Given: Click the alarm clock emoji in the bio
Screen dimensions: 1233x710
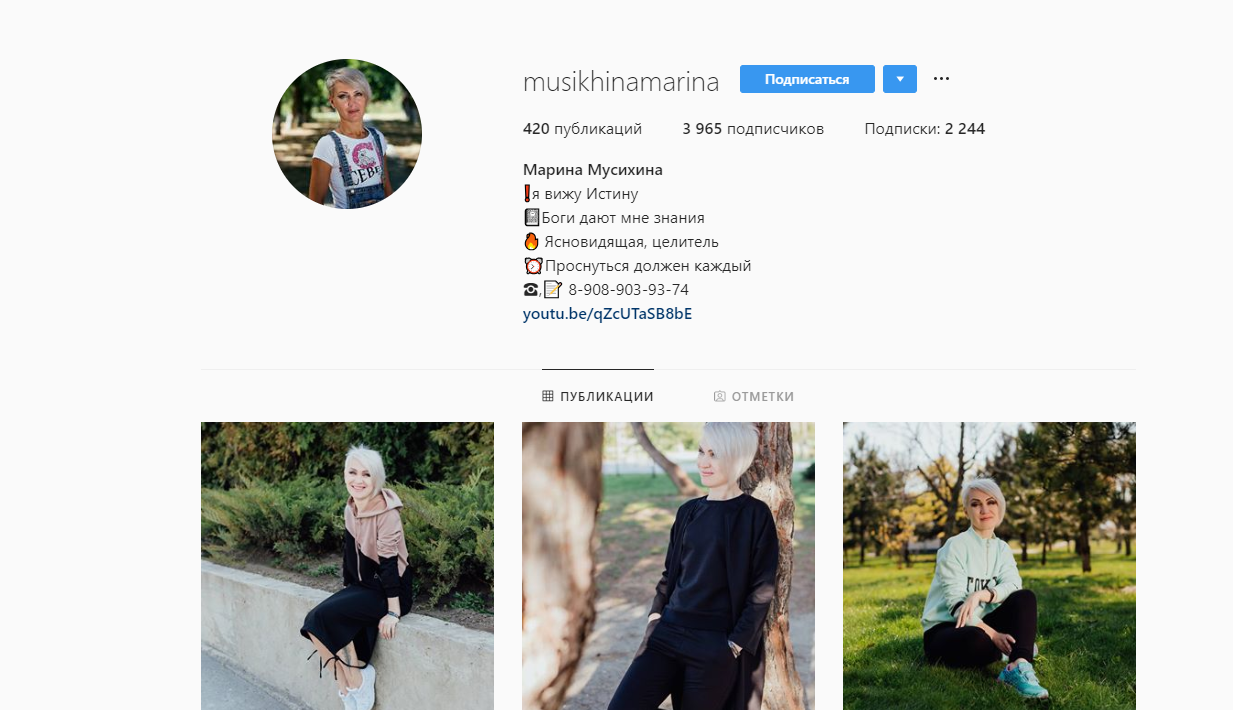Looking at the screenshot, I should [533, 266].
